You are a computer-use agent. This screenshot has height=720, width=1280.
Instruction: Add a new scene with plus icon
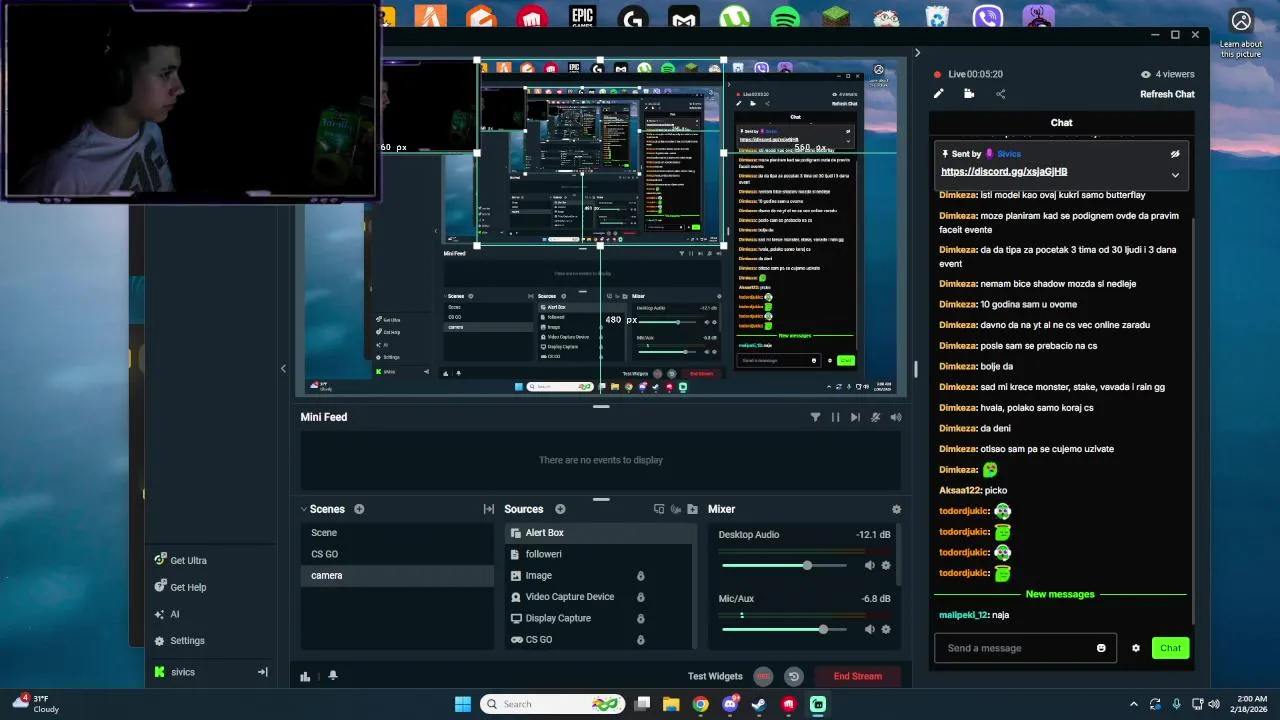(x=359, y=509)
